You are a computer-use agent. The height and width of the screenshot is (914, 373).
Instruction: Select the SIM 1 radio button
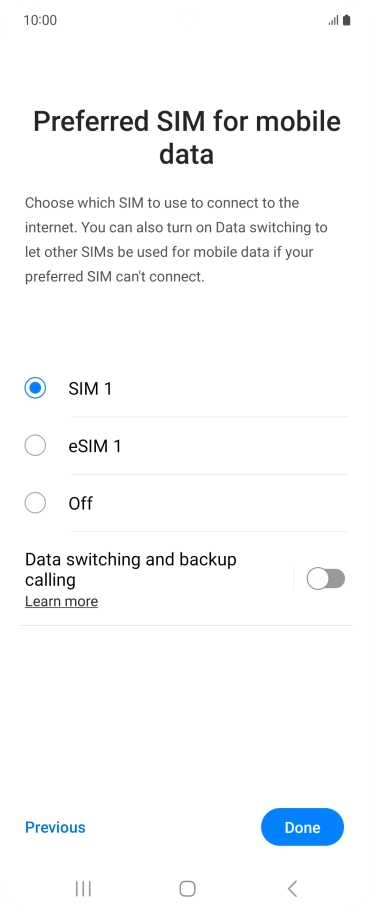pos(36,388)
